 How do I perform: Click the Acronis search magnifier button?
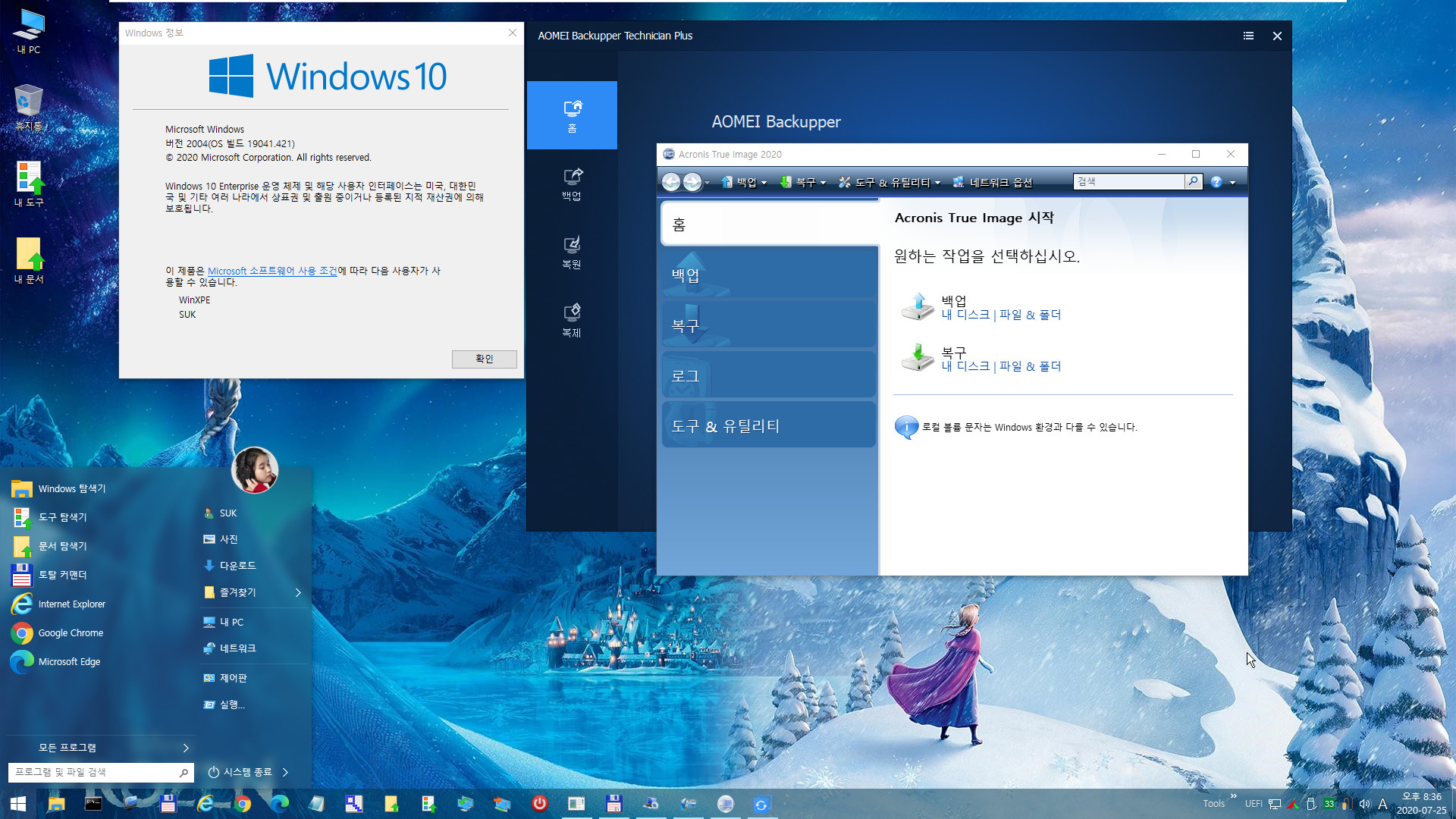pos(1193,181)
